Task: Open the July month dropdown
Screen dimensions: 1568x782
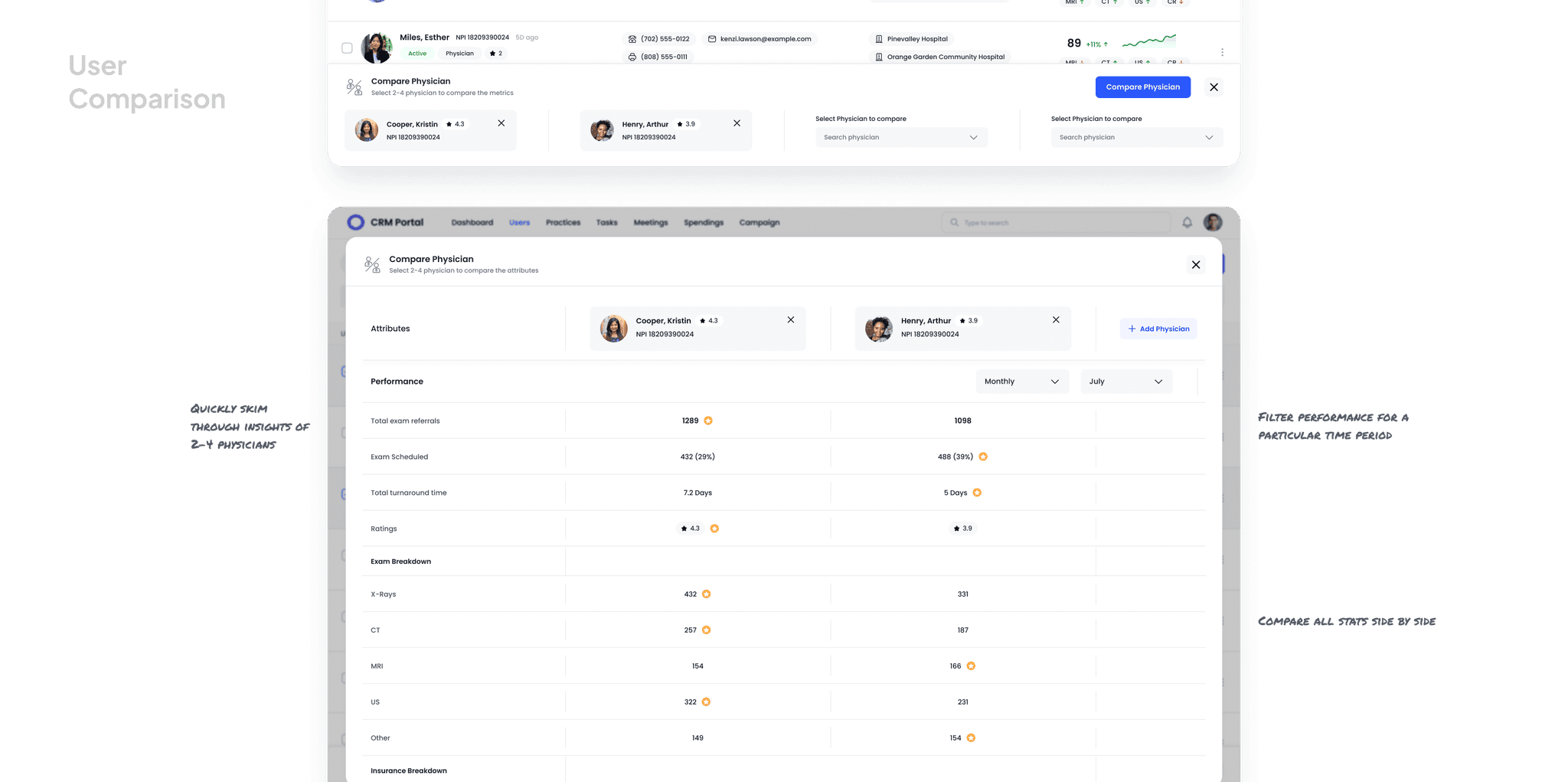Action: [1125, 381]
